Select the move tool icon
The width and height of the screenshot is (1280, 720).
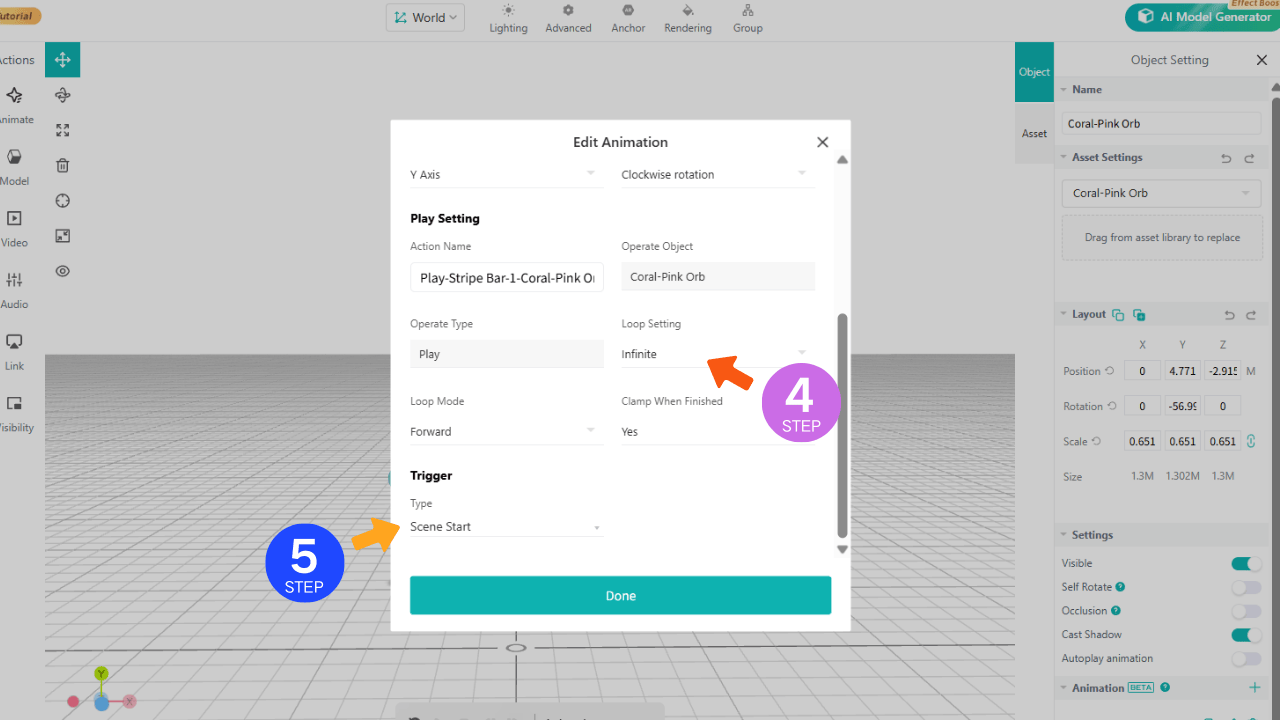[62, 60]
